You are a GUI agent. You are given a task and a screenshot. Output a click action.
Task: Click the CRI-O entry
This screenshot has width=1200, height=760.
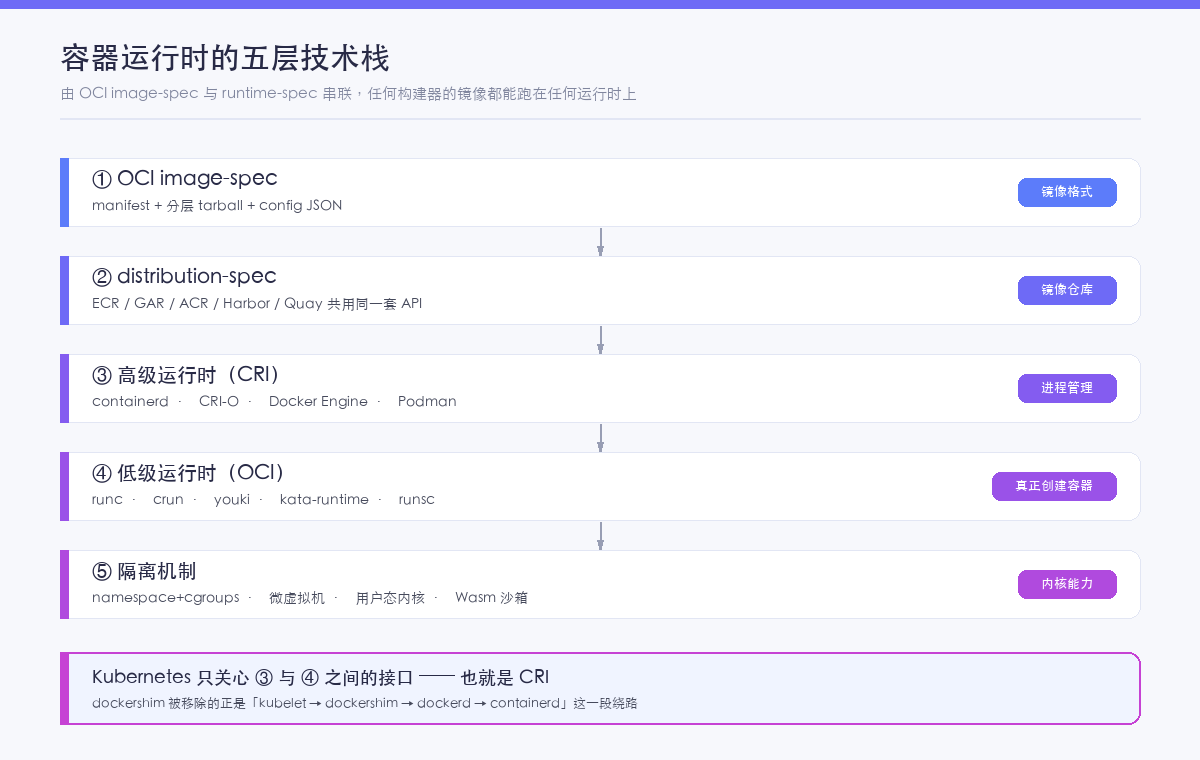219,401
